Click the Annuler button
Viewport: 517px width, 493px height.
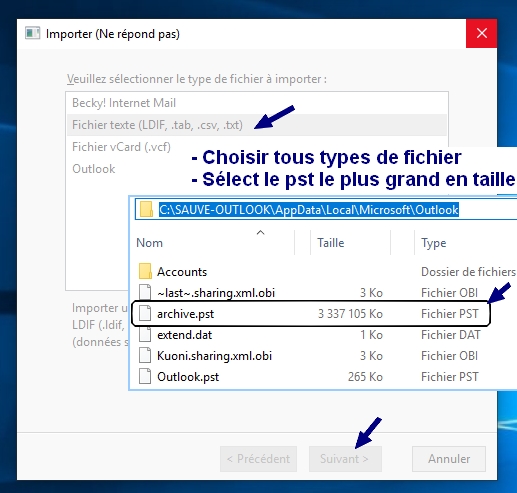click(x=449, y=459)
